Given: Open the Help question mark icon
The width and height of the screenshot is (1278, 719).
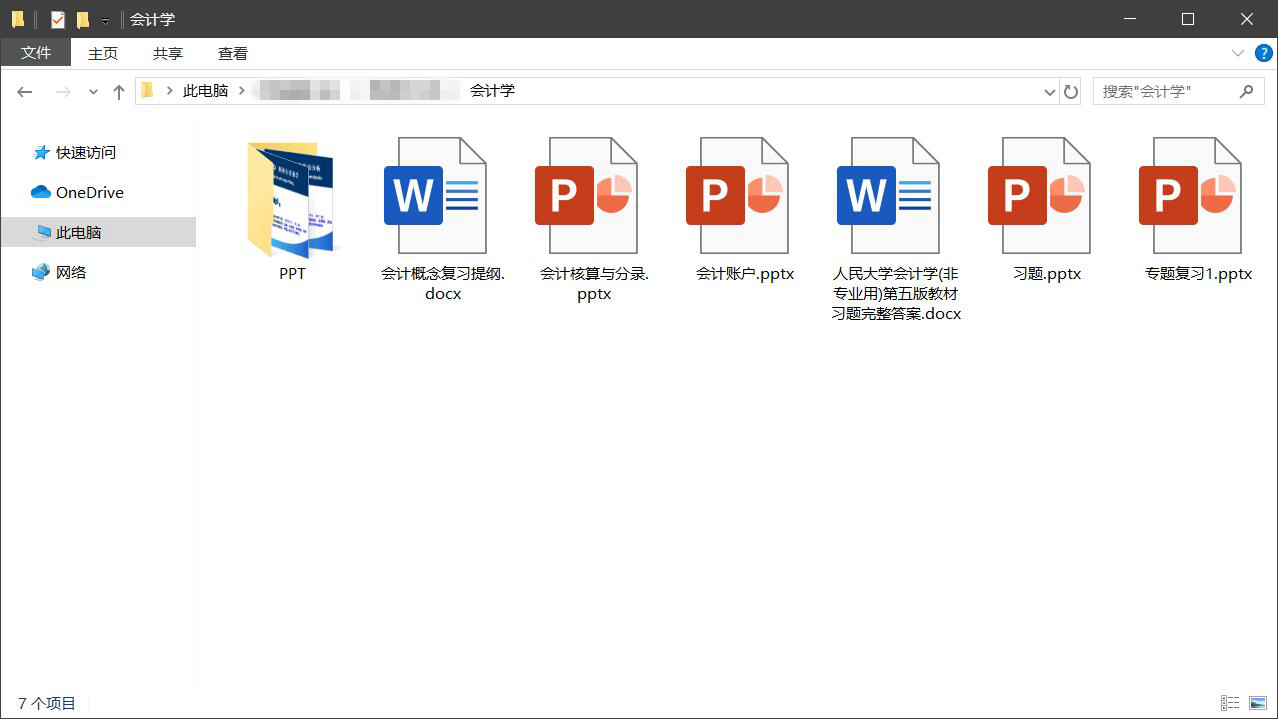Looking at the screenshot, I should pyautogui.click(x=1263, y=53).
